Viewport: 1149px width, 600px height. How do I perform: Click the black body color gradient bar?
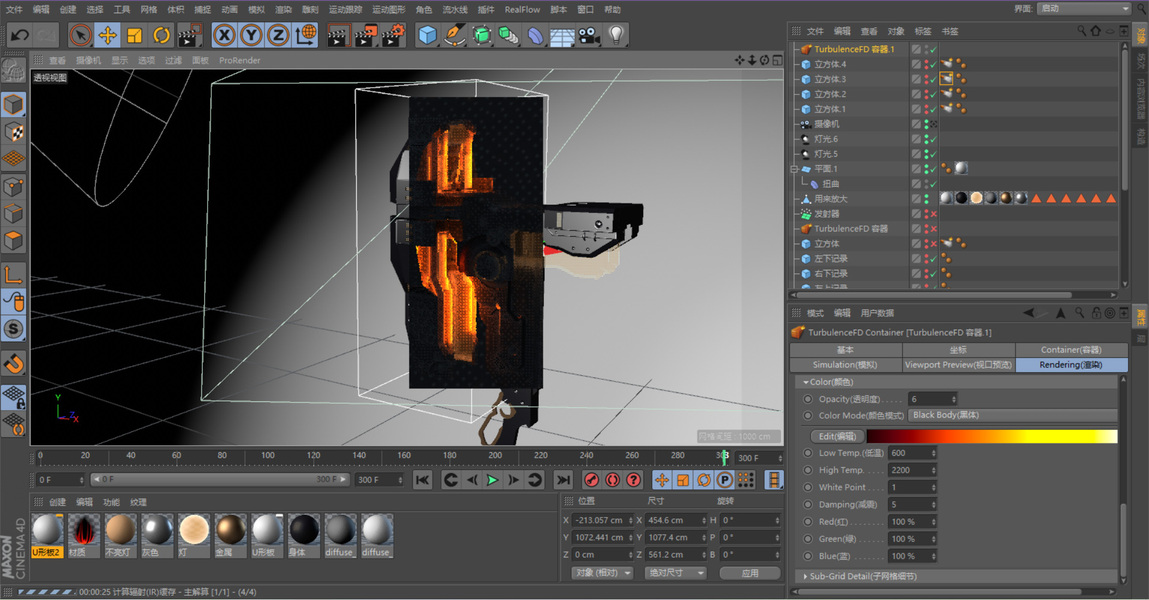point(991,436)
